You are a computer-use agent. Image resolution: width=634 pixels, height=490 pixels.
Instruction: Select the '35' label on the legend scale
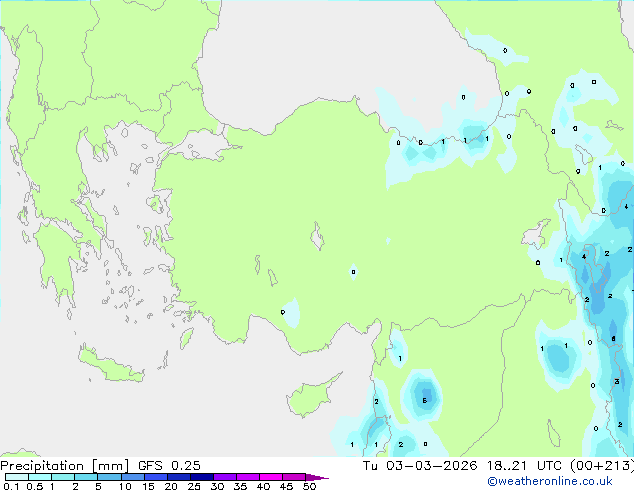(x=240, y=486)
